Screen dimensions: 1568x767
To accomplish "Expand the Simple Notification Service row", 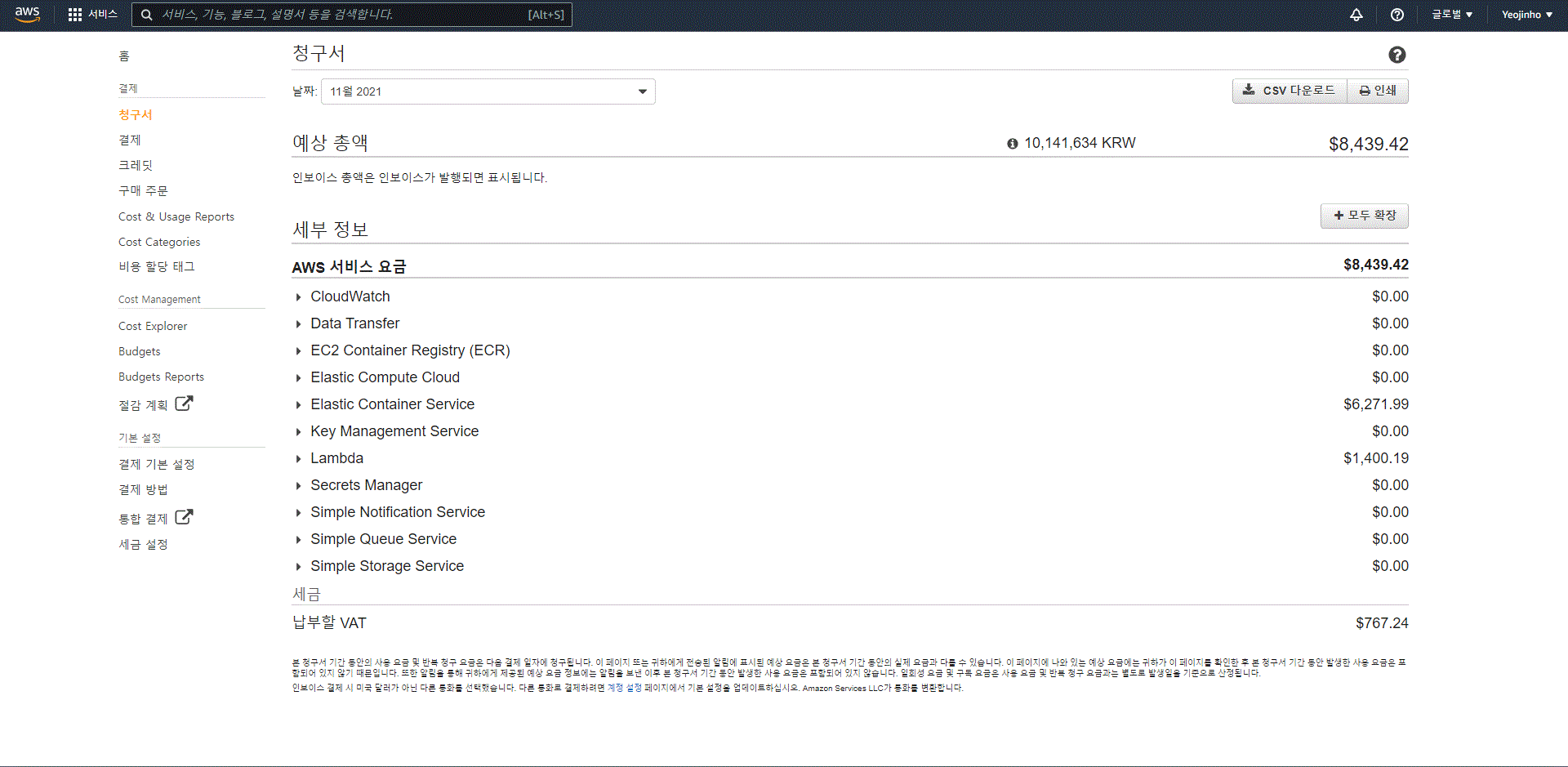I will pyautogui.click(x=298, y=513).
